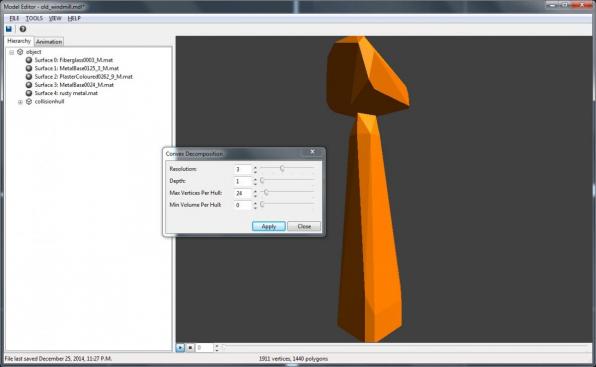Click the Resolution slider handle
Screen dimensions: 596x367
(x=282, y=168)
